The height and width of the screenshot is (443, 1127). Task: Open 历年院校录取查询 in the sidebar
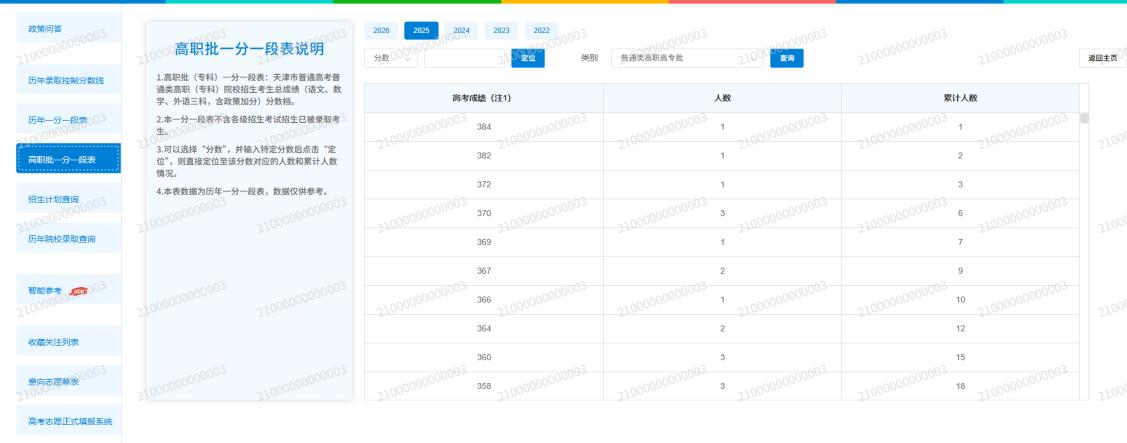pos(68,238)
